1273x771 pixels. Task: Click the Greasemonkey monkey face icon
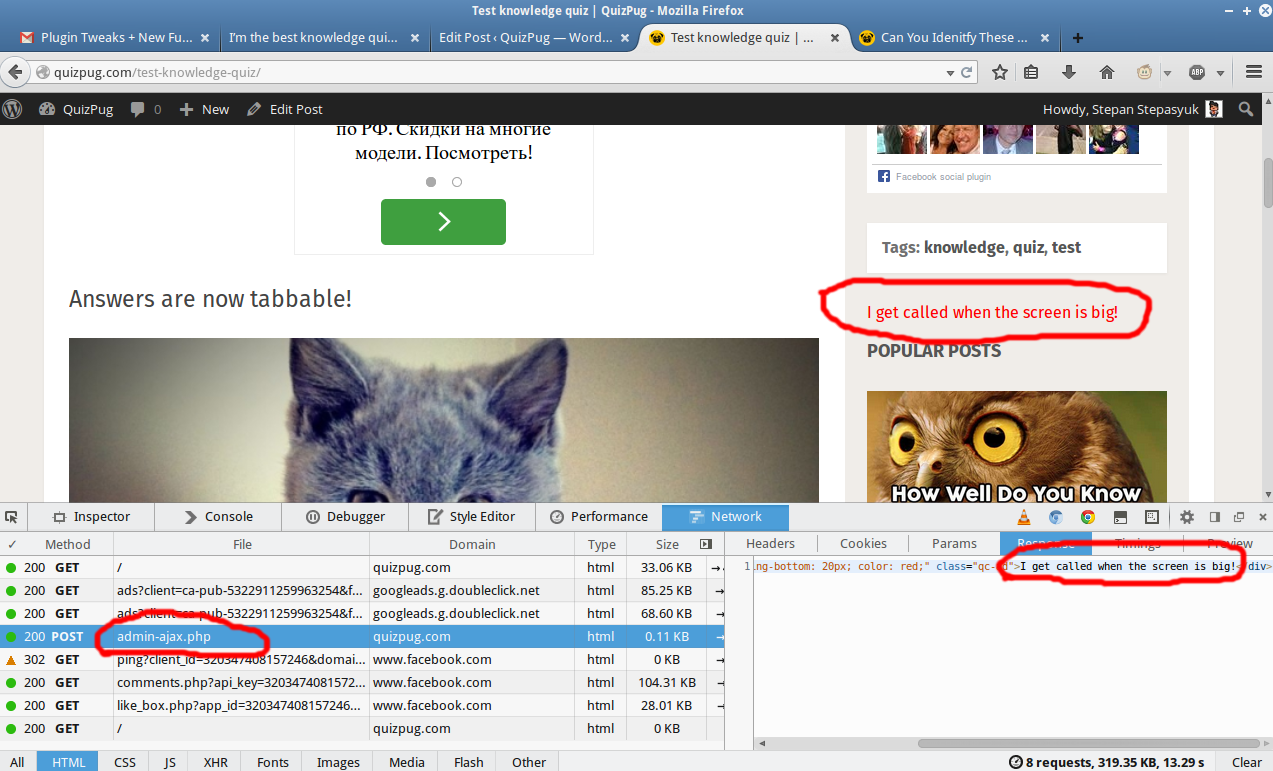(x=1145, y=72)
